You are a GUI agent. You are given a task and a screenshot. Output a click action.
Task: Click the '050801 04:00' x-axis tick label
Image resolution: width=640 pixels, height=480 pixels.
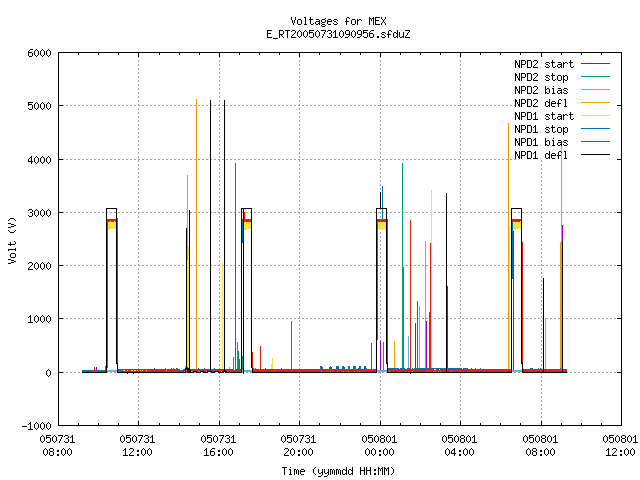pyautogui.click(x=459, y=446)
